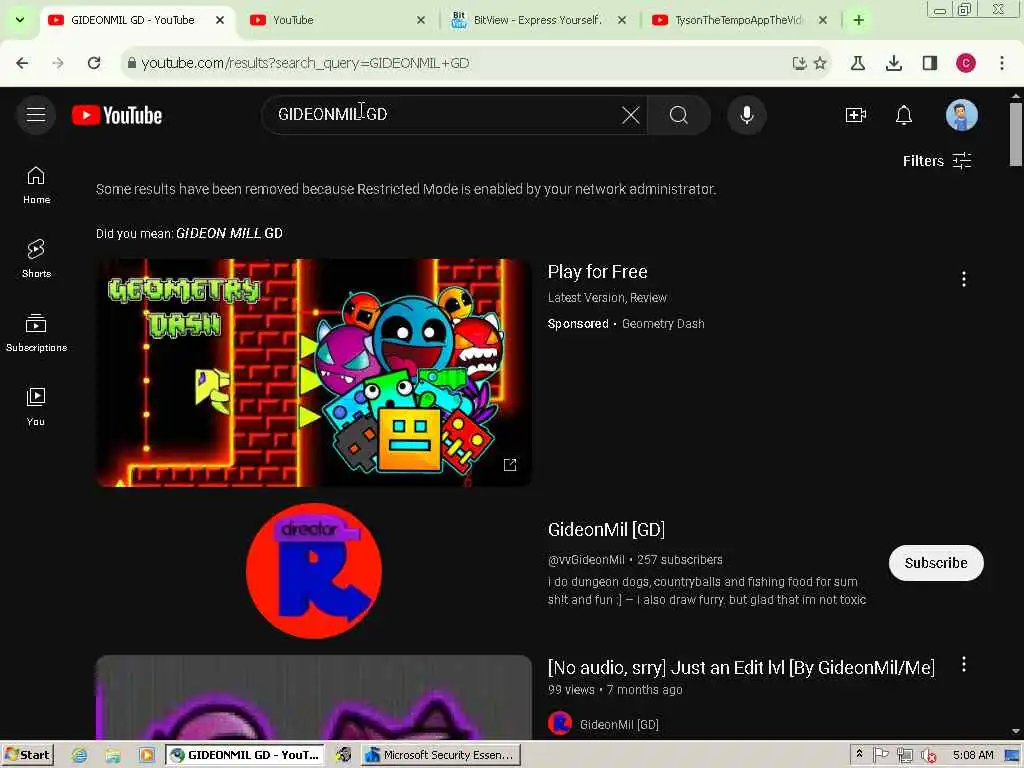Switch to the TysonTheTempoAppTheVid tab

coord(738,20)
